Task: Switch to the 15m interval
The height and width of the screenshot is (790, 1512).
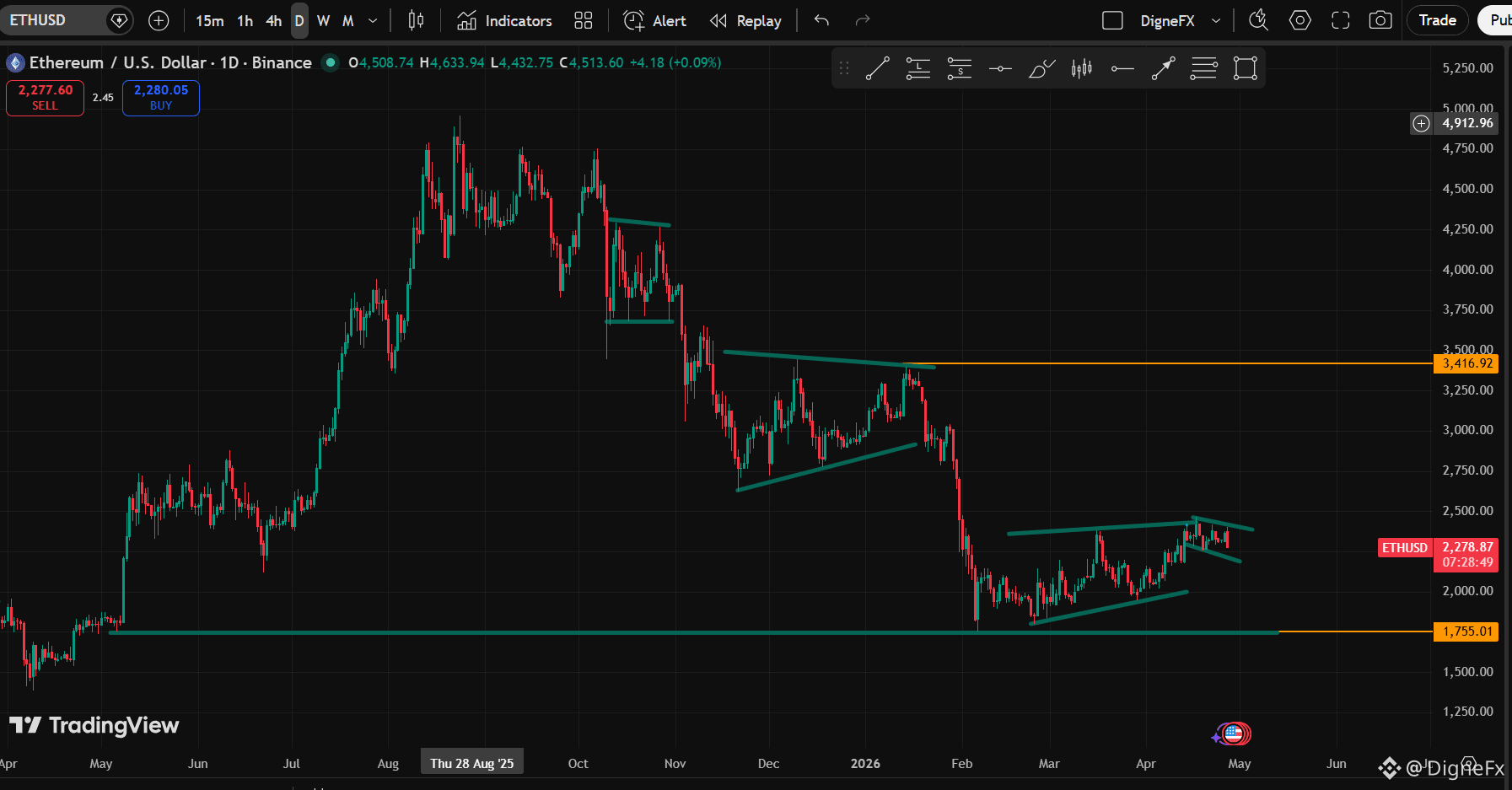Action: (x=210, y=20)
